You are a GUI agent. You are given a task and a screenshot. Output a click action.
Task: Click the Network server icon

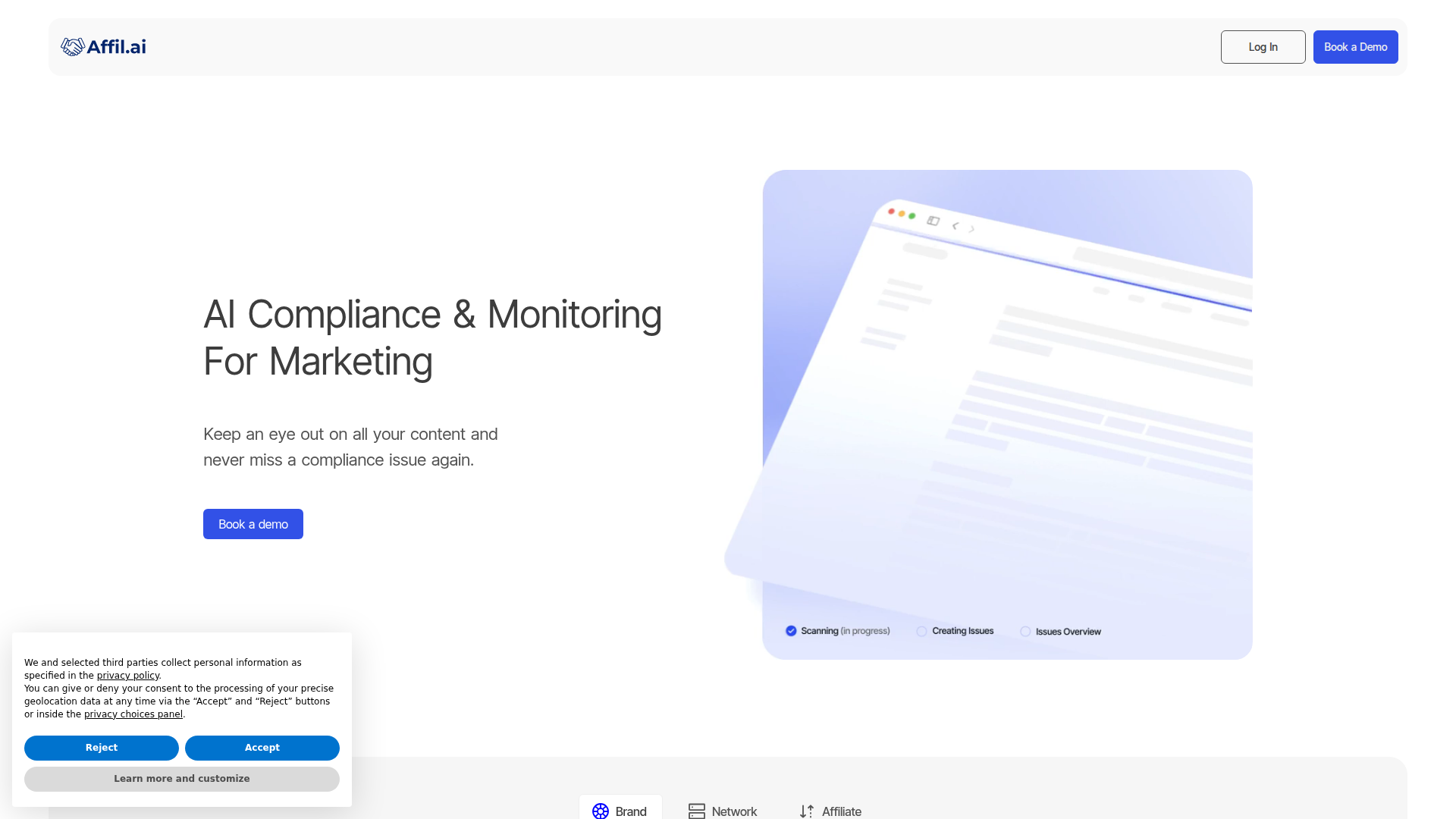(696, 811)
